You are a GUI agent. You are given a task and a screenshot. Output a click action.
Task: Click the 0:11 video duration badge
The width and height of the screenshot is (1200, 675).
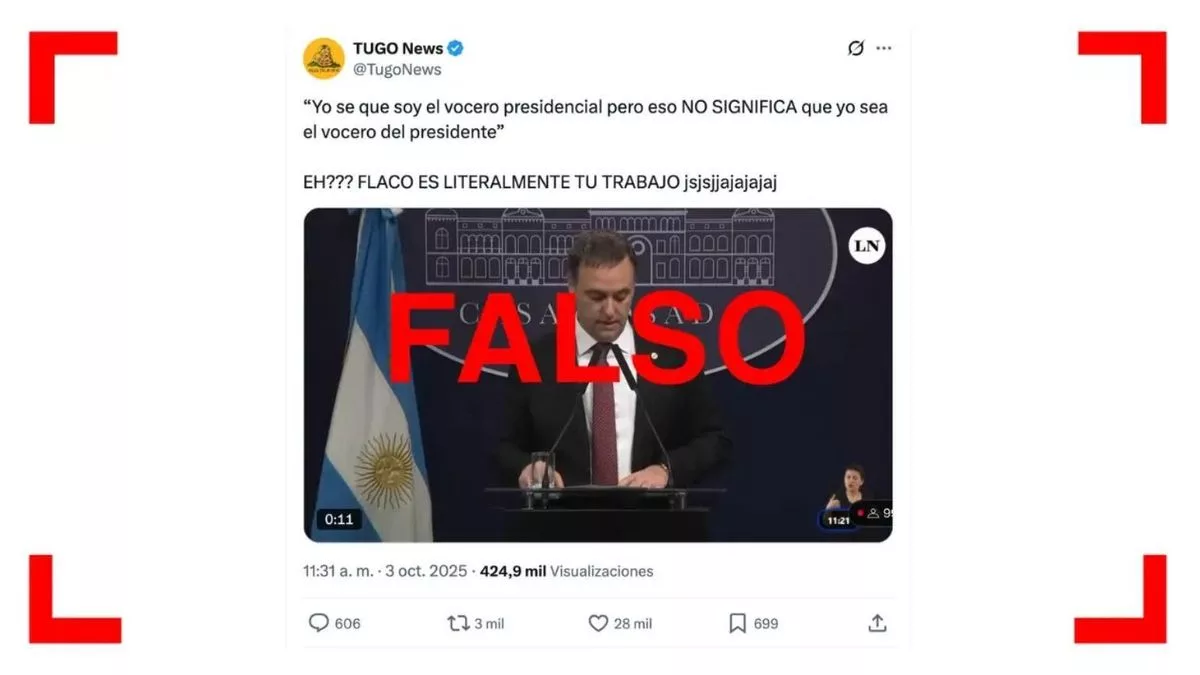(339, 519)
